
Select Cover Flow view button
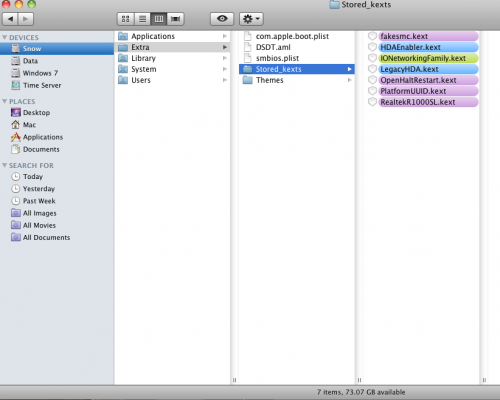[176, 19]
